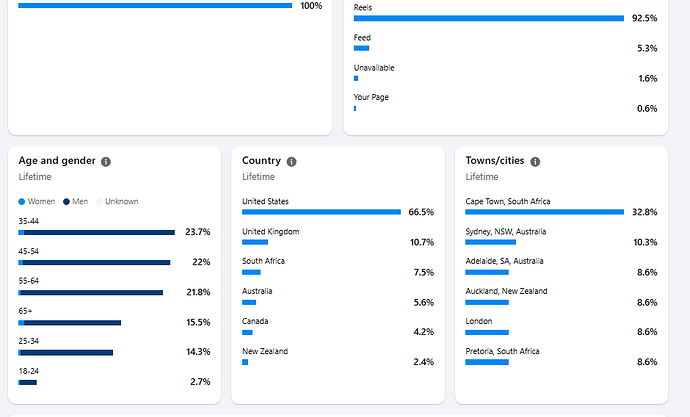The height and width of the screenshot is (417, 690).
Task: Select the New Zealand country bar
Action: (245, 362)
